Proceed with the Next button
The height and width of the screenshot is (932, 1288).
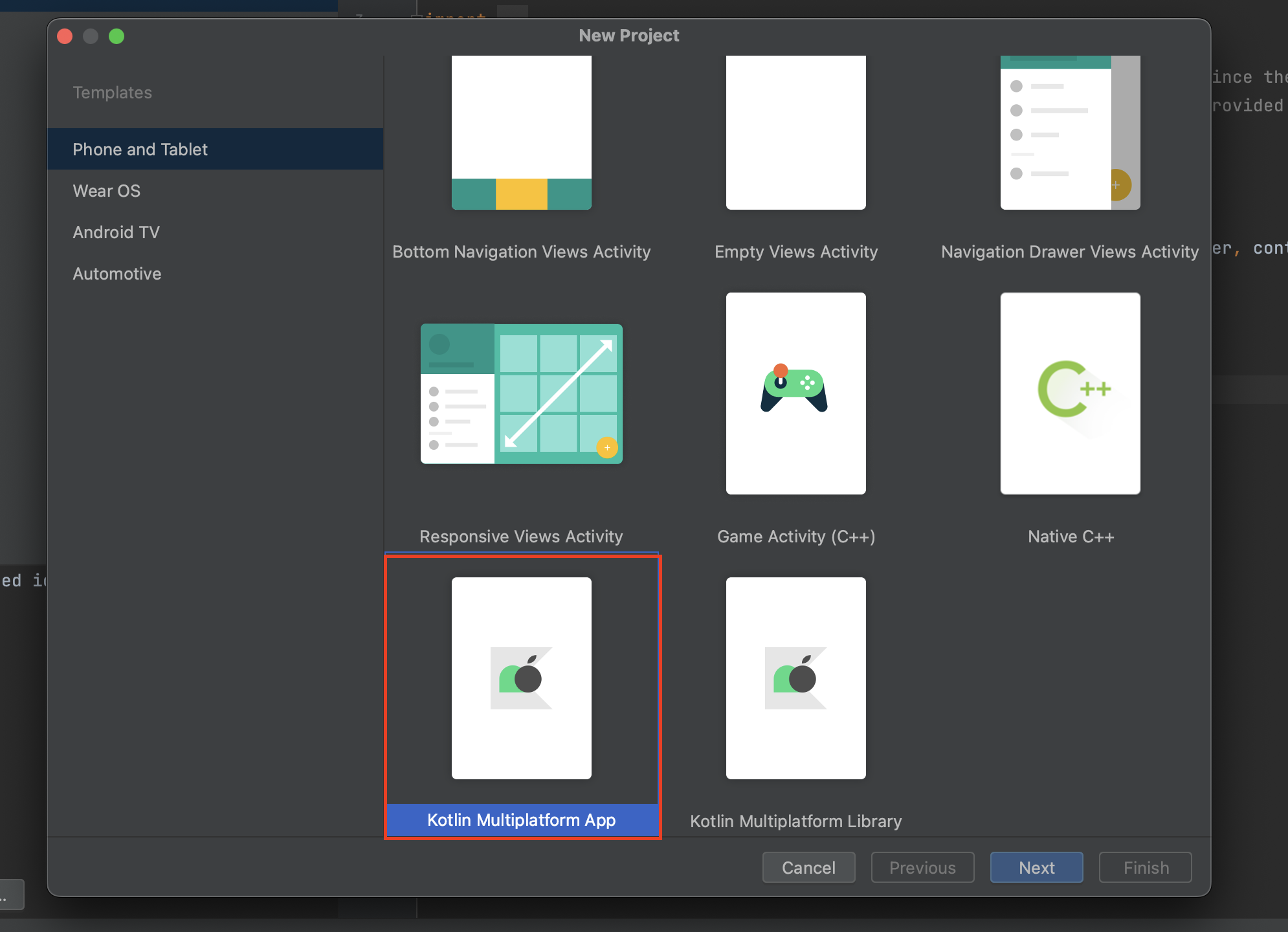1036,867
